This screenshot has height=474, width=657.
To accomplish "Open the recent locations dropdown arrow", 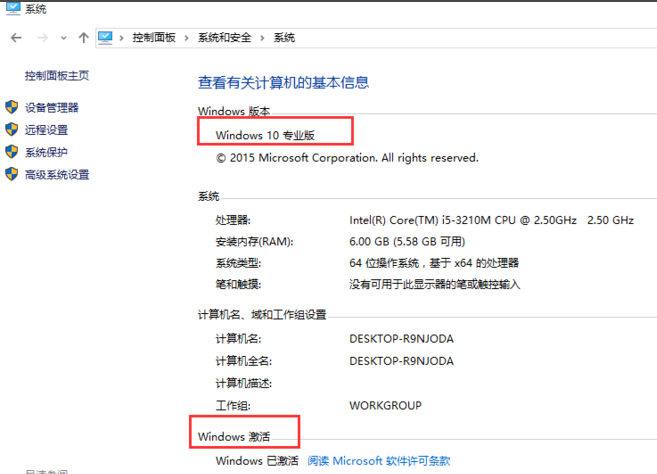I will coord(64,38).
